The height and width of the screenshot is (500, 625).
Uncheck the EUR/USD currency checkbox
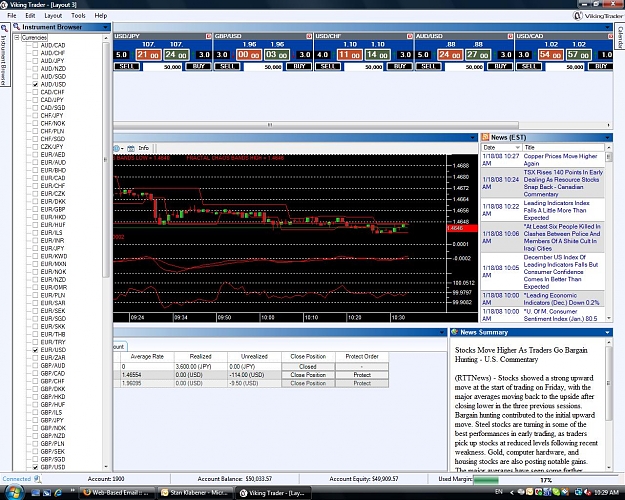coord(35,350)
